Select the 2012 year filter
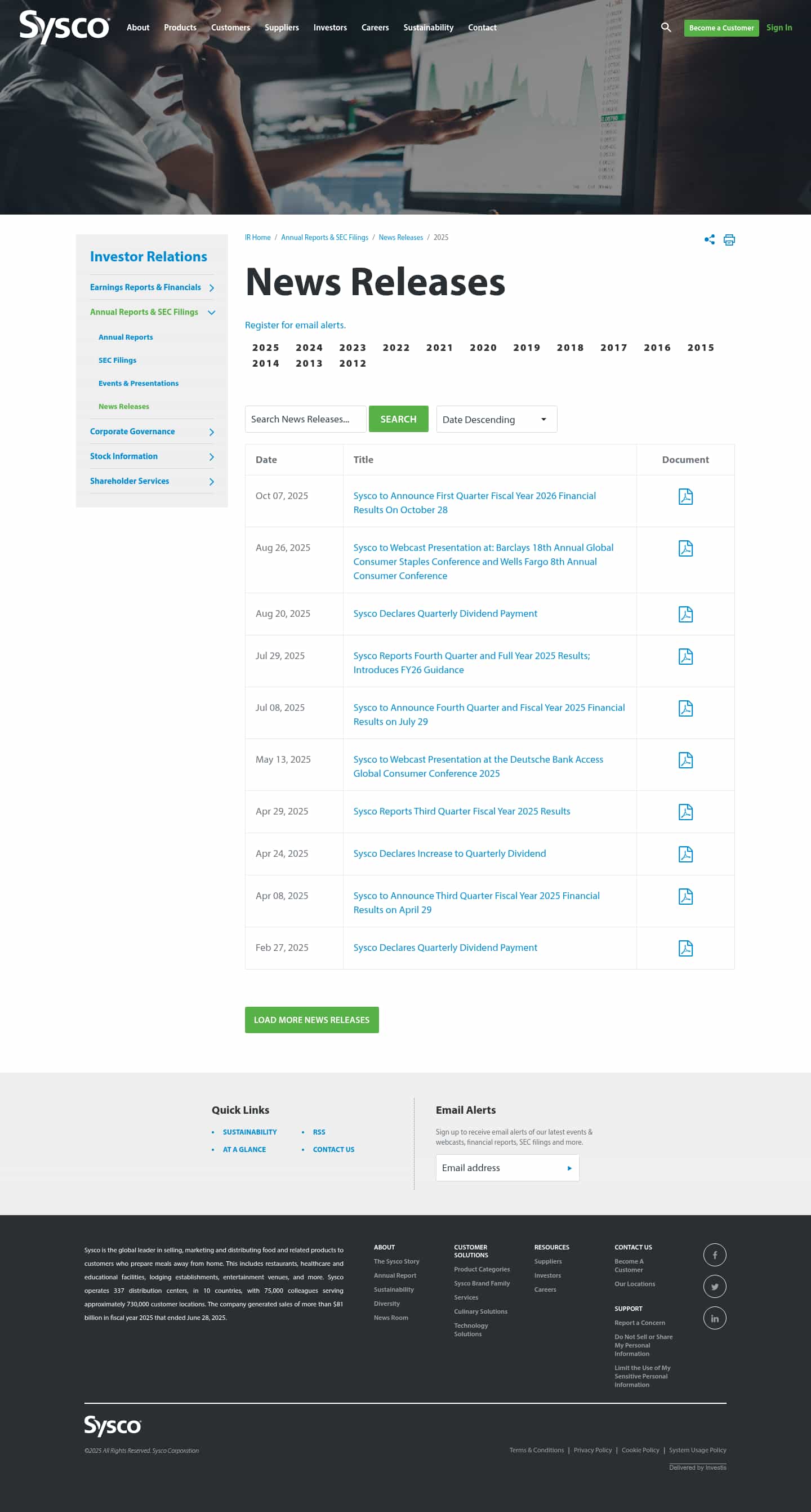 click(353, 363)
